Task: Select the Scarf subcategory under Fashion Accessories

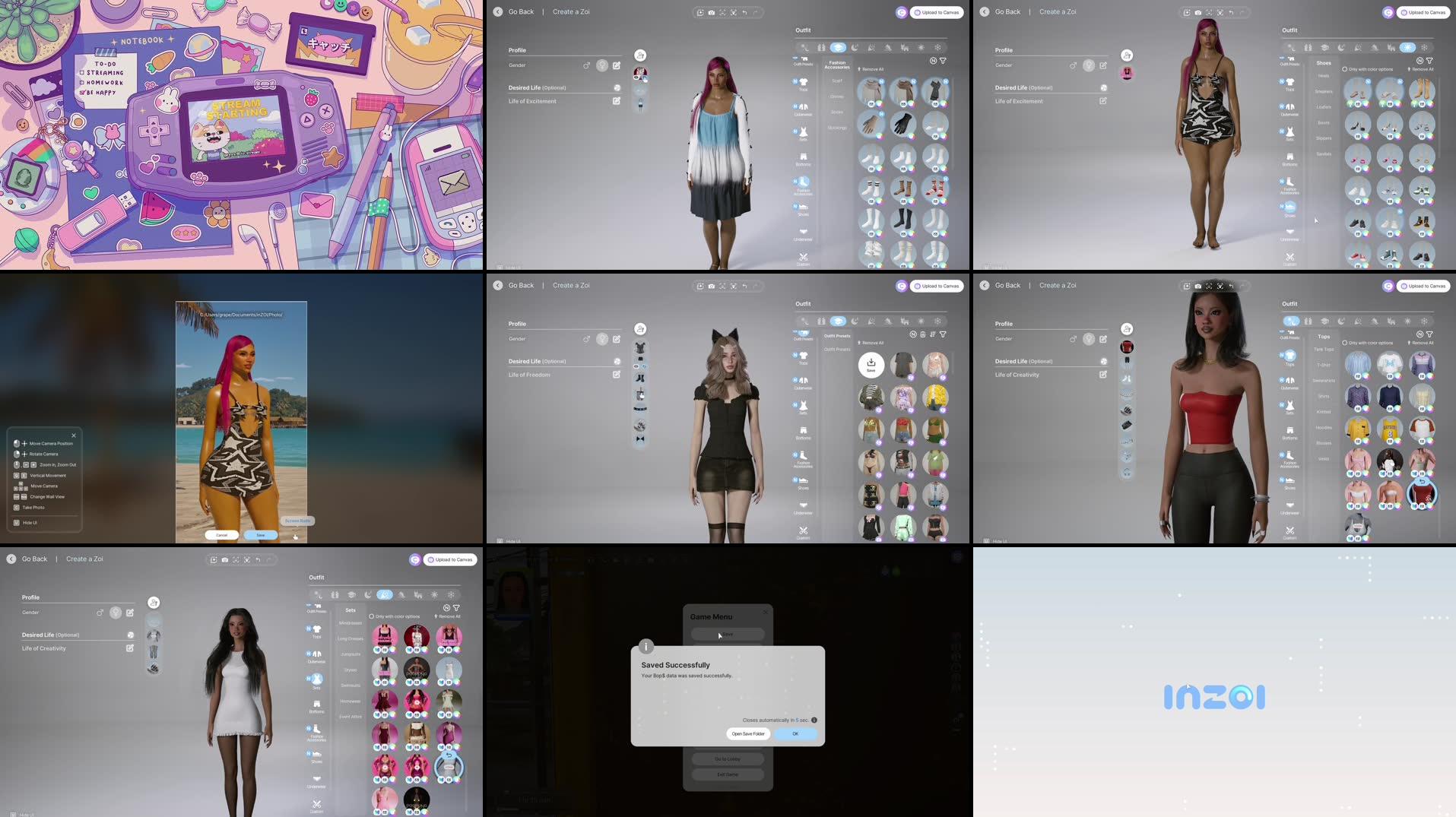Action: coord(836,81)
